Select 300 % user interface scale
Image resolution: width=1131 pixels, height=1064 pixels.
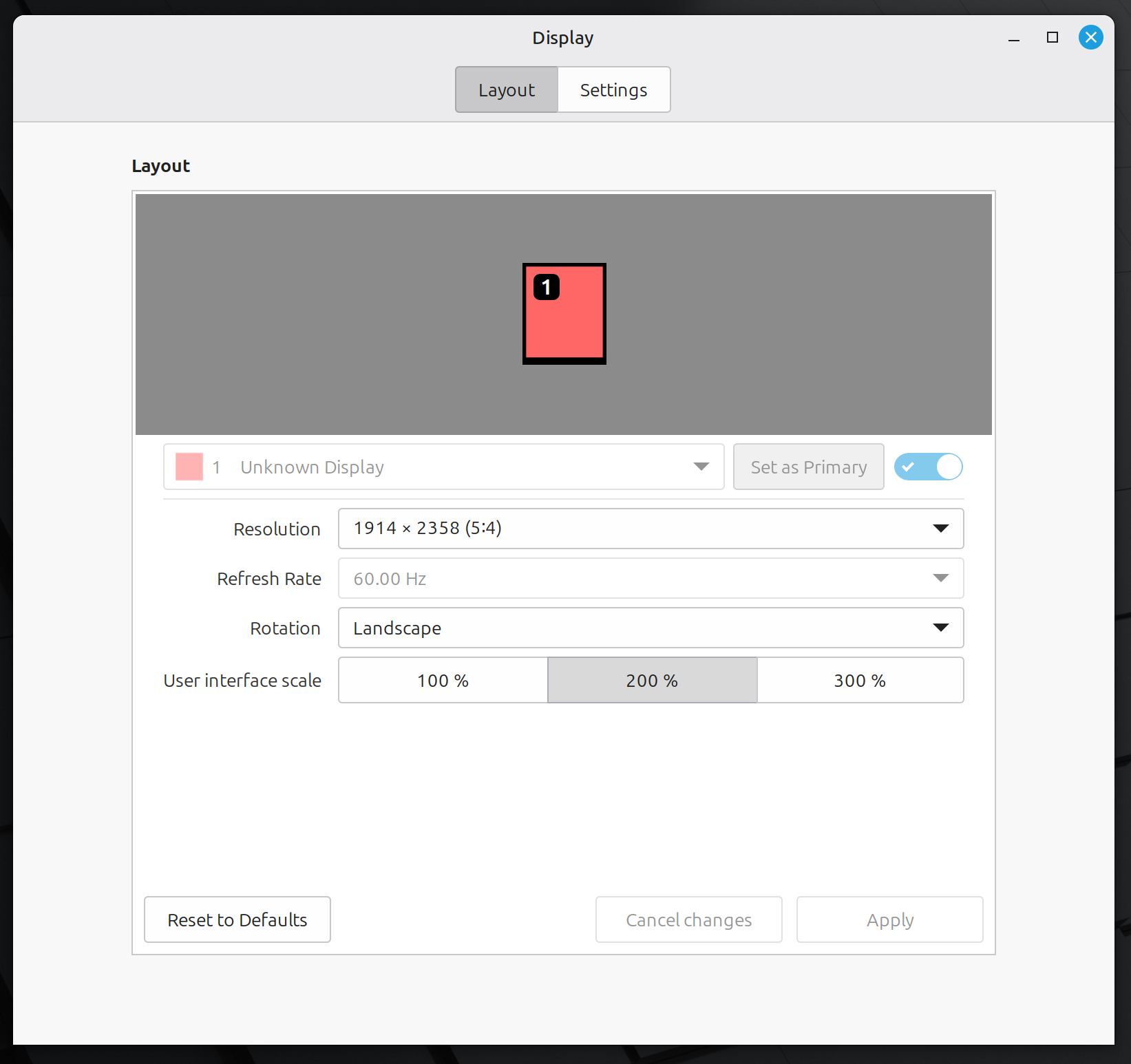pos(860,681)
